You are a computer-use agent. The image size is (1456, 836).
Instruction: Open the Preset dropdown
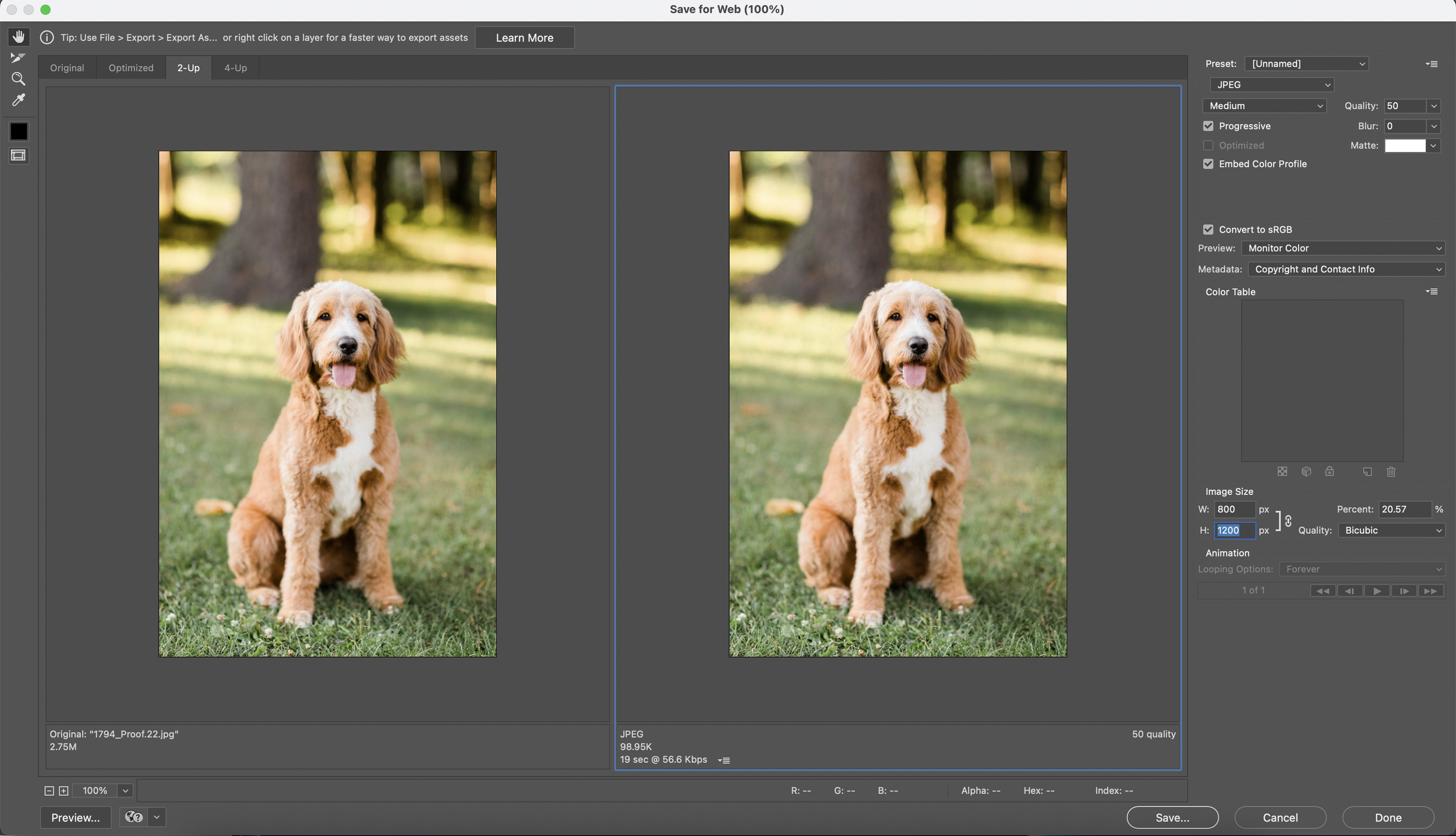1306,63
